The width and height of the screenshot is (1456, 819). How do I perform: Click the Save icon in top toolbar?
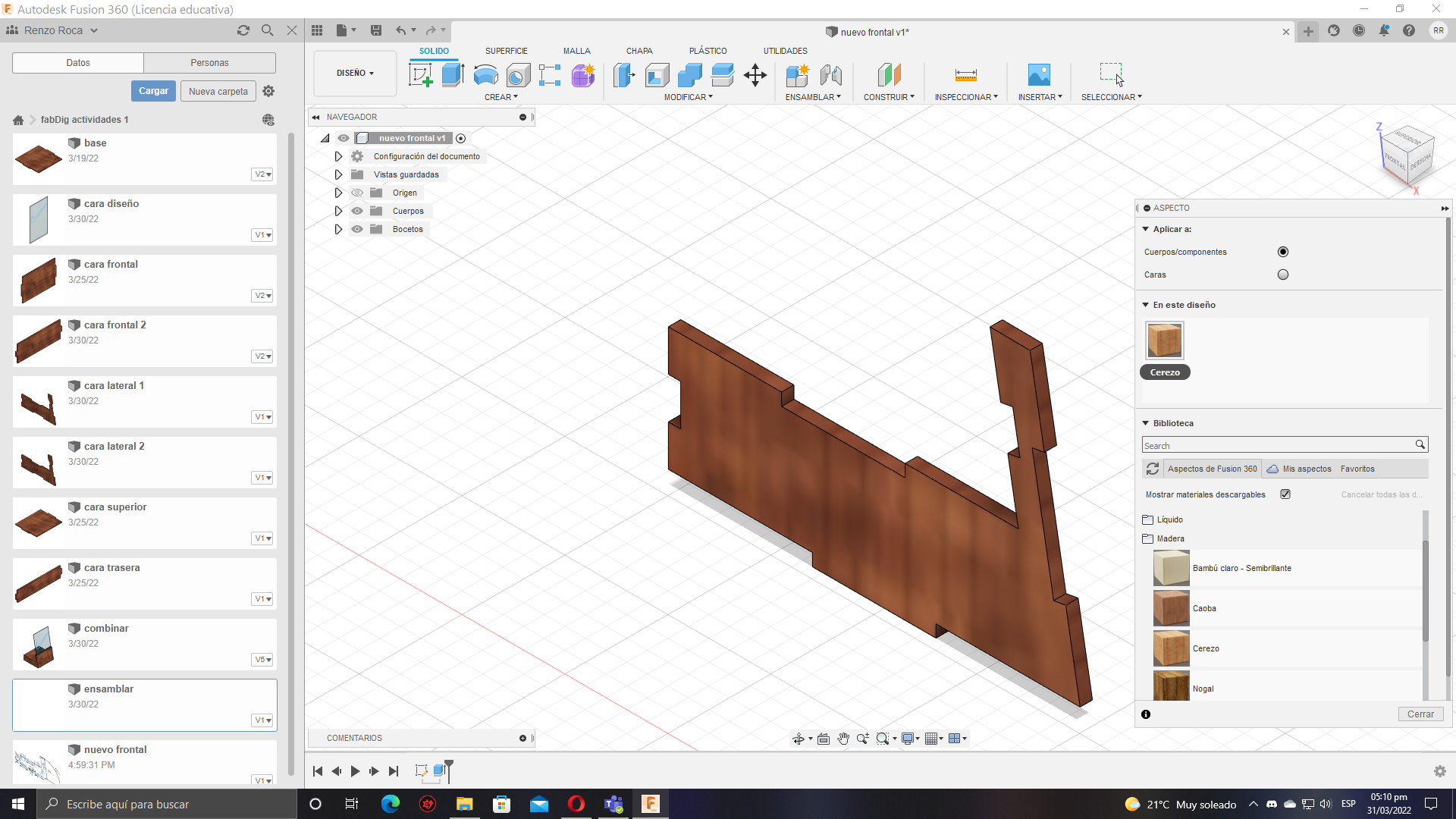pyautogui.click(x=376, y=30)
